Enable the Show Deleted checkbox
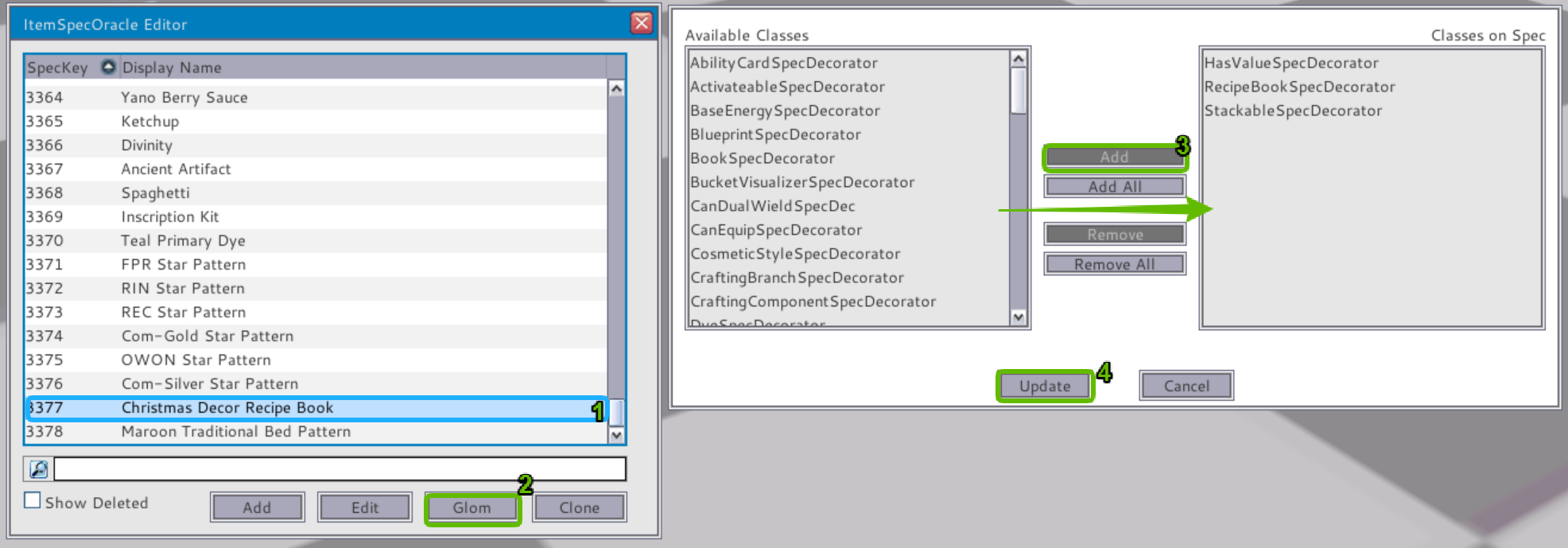 (33, 501)
